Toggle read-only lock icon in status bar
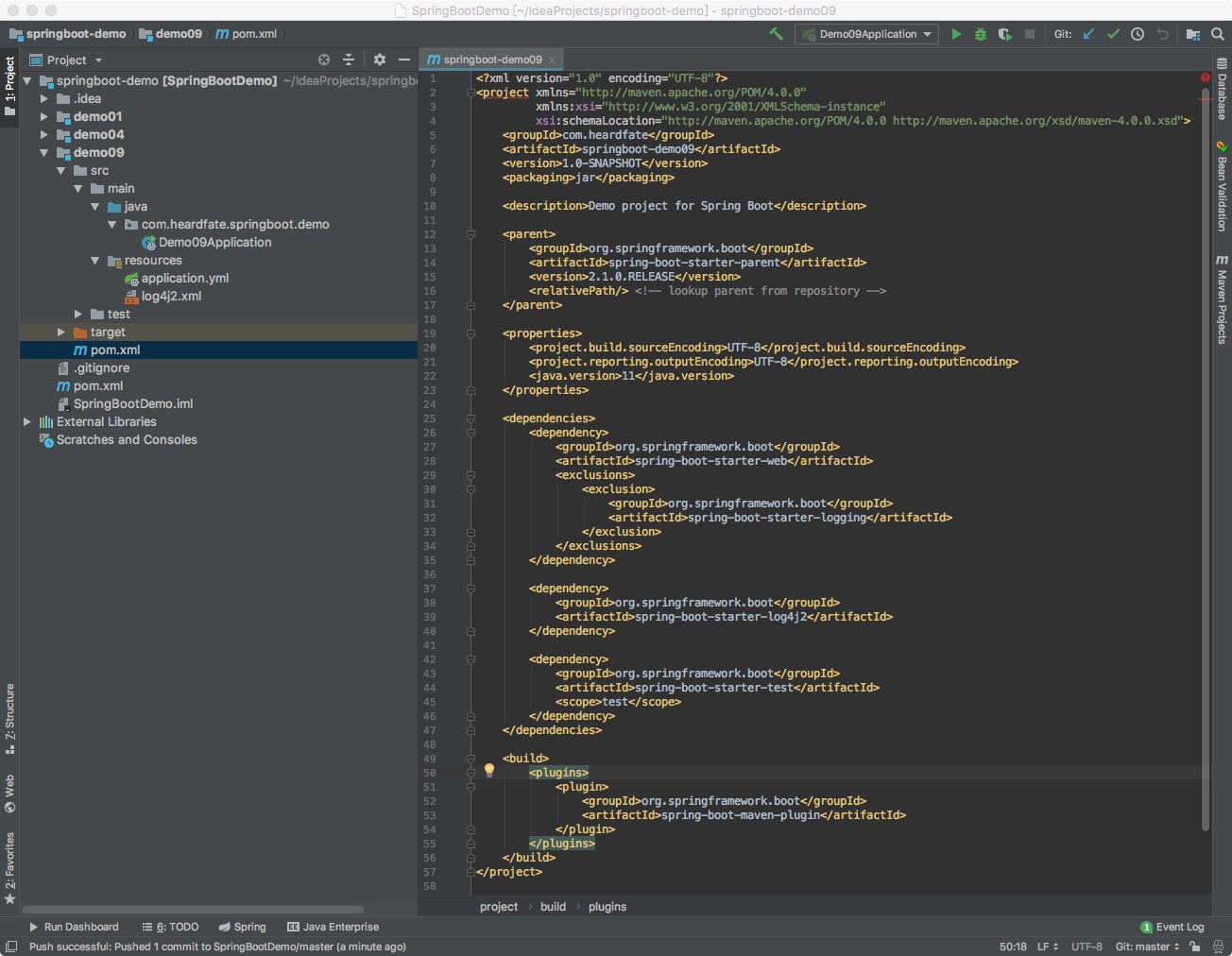The height and width of the screenshot is (956, 1232). [x=1194, y=947]
